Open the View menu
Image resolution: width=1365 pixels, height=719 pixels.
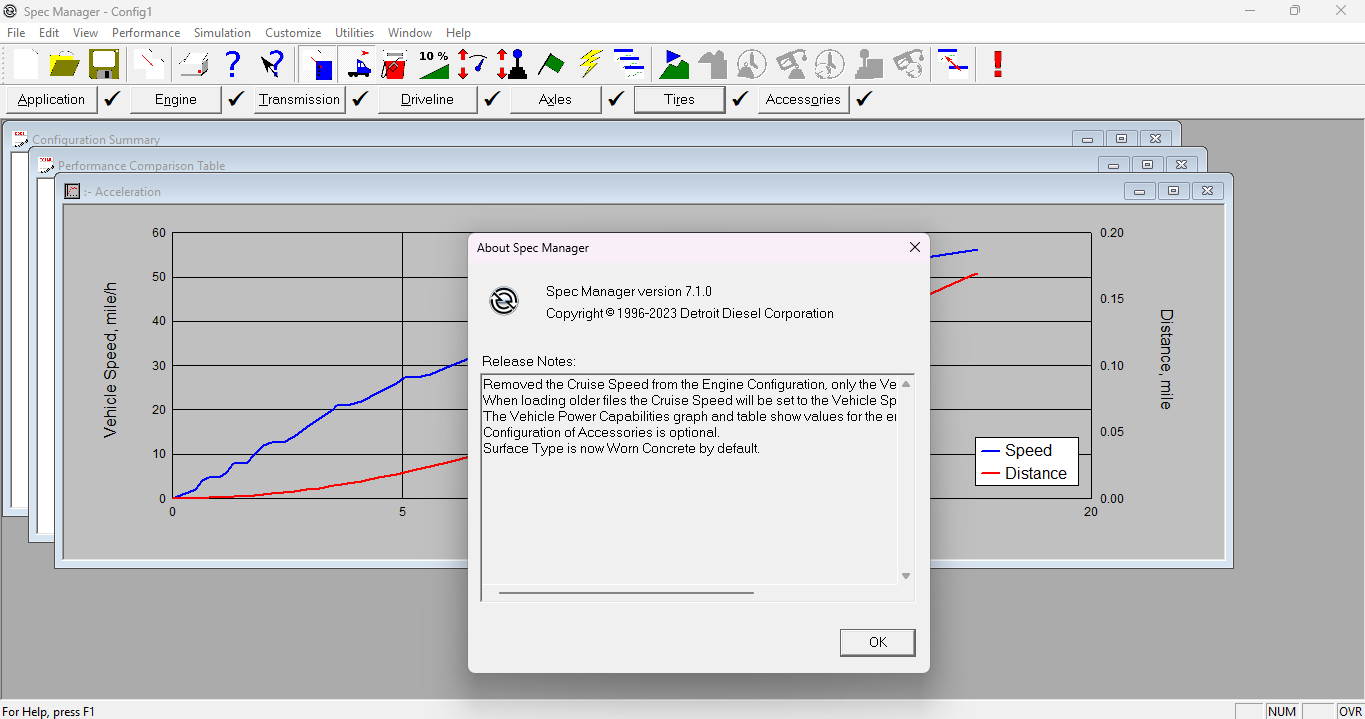point(85,33)
